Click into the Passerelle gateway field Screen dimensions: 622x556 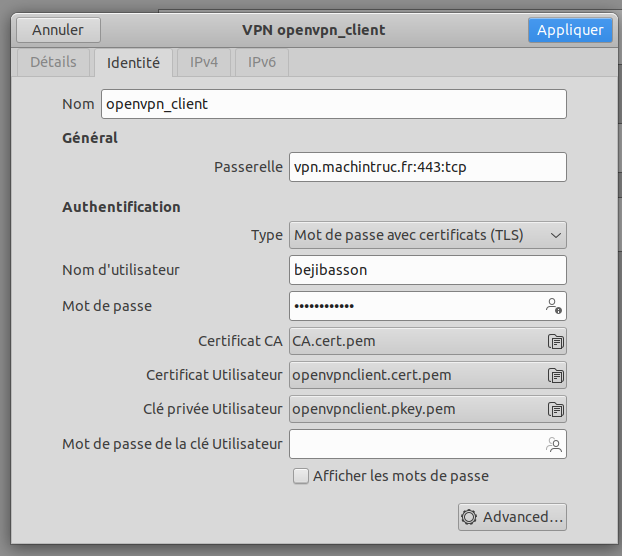[x=428, y=167]
